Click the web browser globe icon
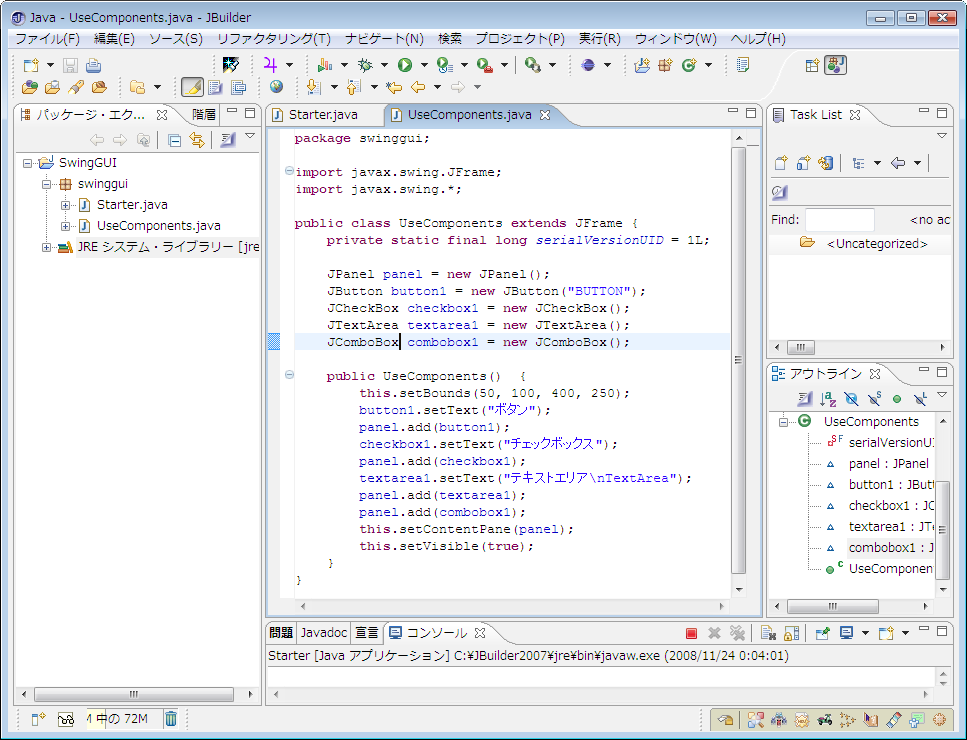Viewport: 967px width, 740px height. tap(276, 87)
